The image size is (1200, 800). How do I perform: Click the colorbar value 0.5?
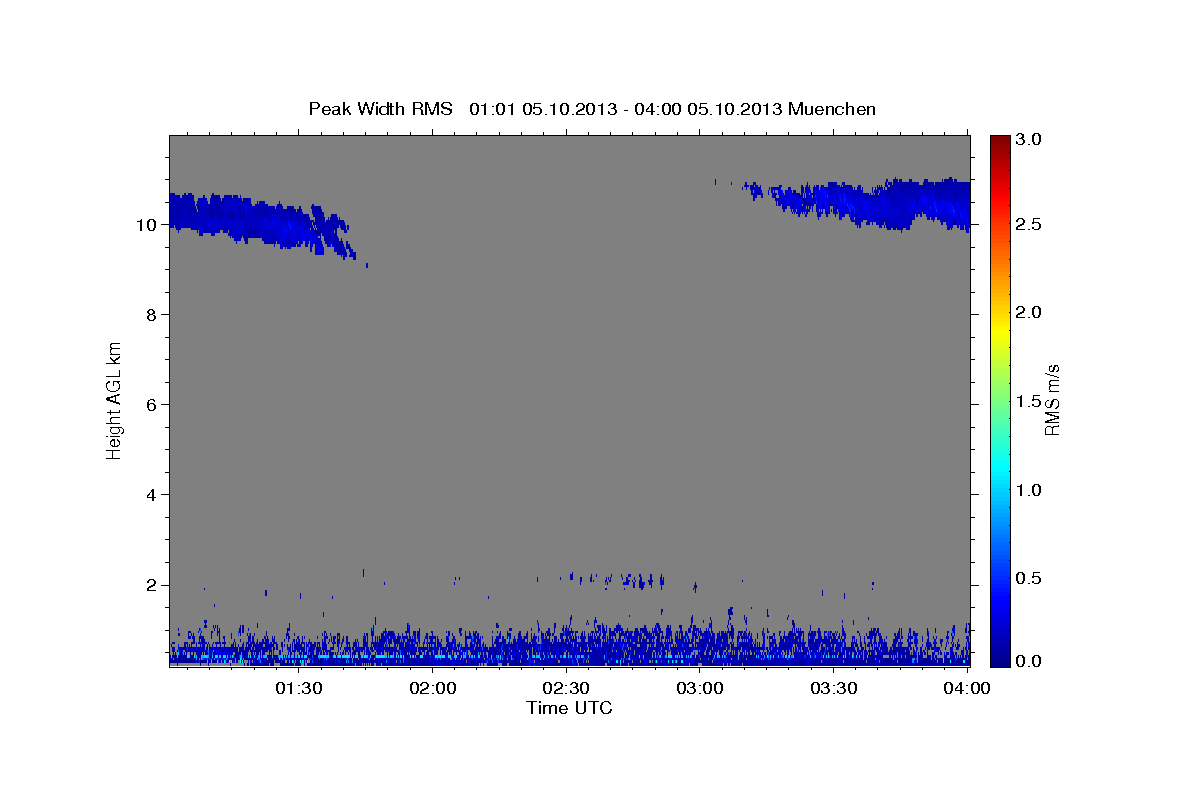(1029, 578)
